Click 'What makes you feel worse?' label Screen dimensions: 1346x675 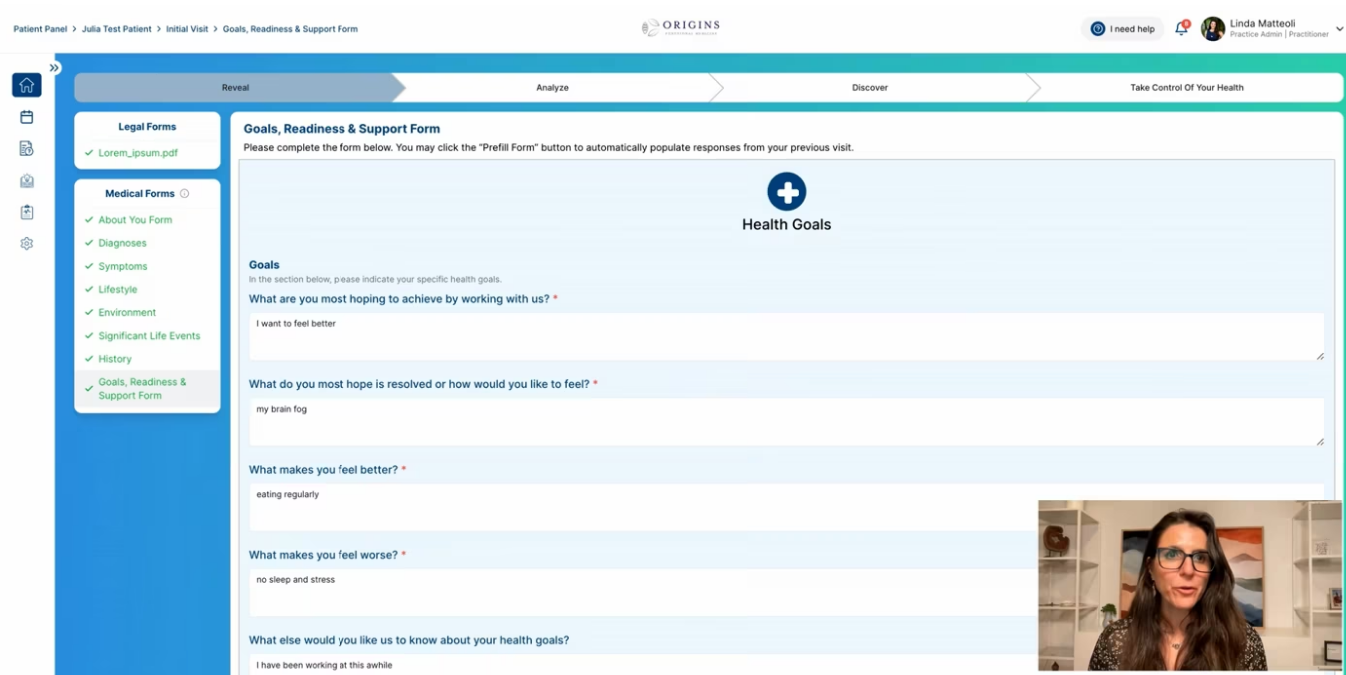click(x=323, y=555)
